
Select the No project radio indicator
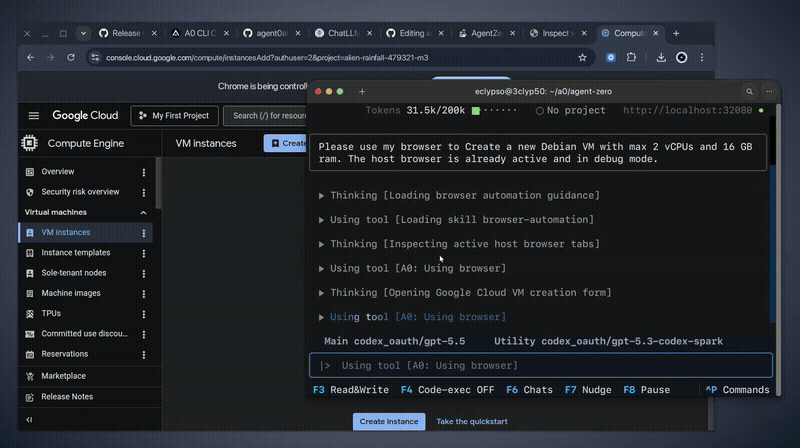[x=539, y=111]
